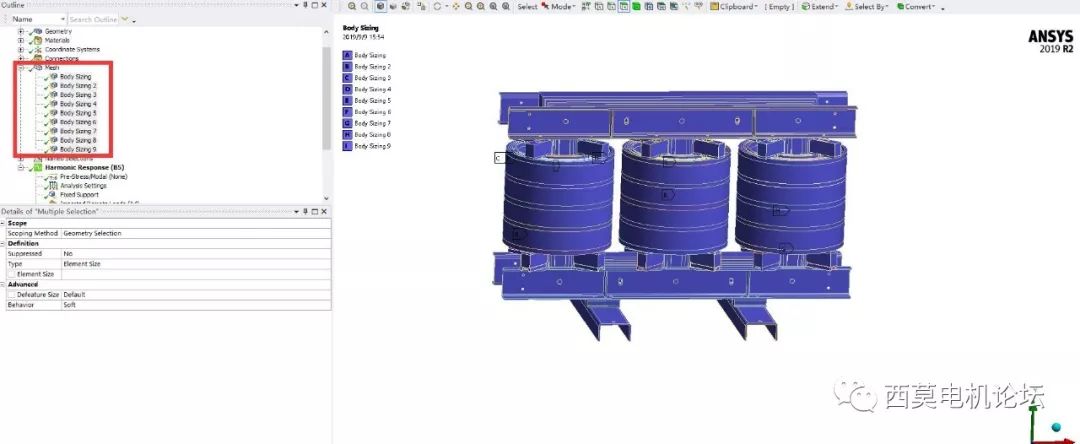This screenshot has width=1080, height=444.
Task: Click legend swatch I Body Sizing 9
Action: [x=347, y=146]
